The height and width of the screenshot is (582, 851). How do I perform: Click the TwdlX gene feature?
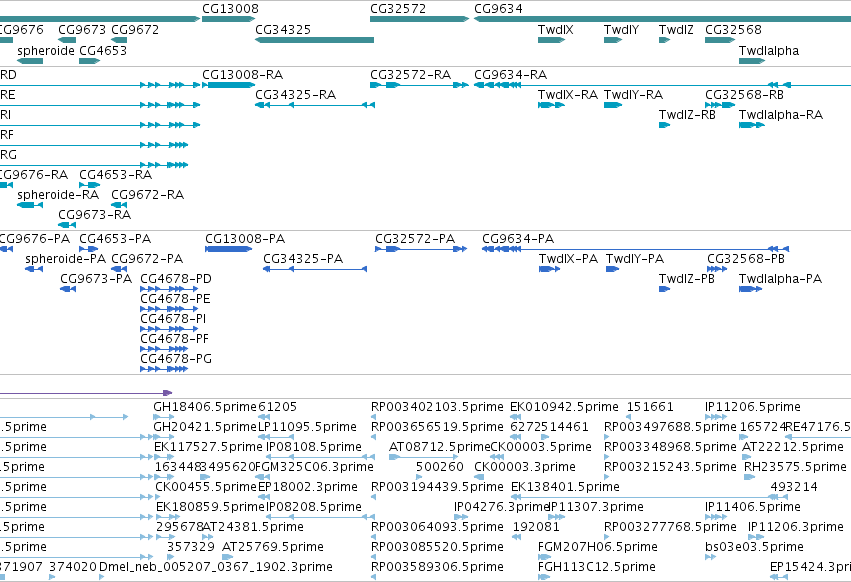click(551, 40)
